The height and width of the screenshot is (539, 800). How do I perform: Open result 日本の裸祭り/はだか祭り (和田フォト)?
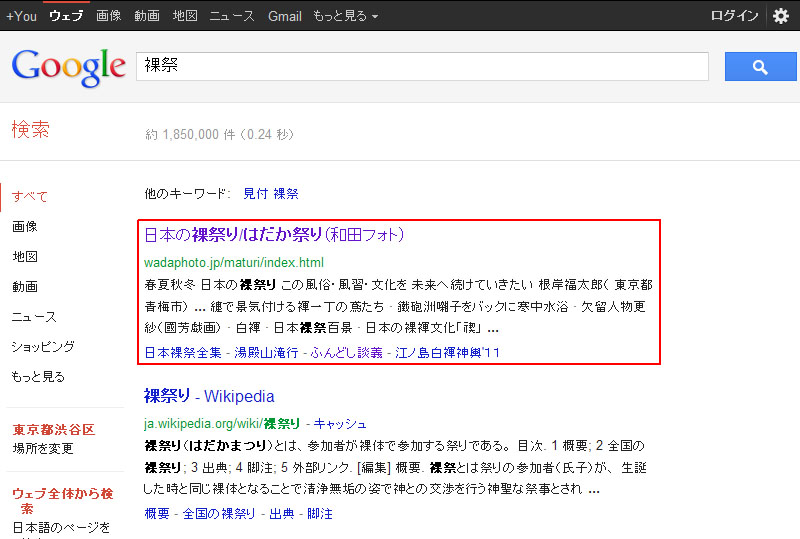[274, 235]
